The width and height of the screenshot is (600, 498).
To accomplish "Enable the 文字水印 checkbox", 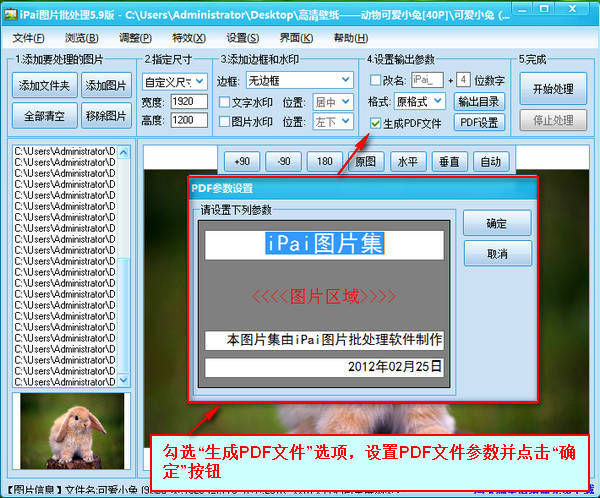I will coord(224,102).
